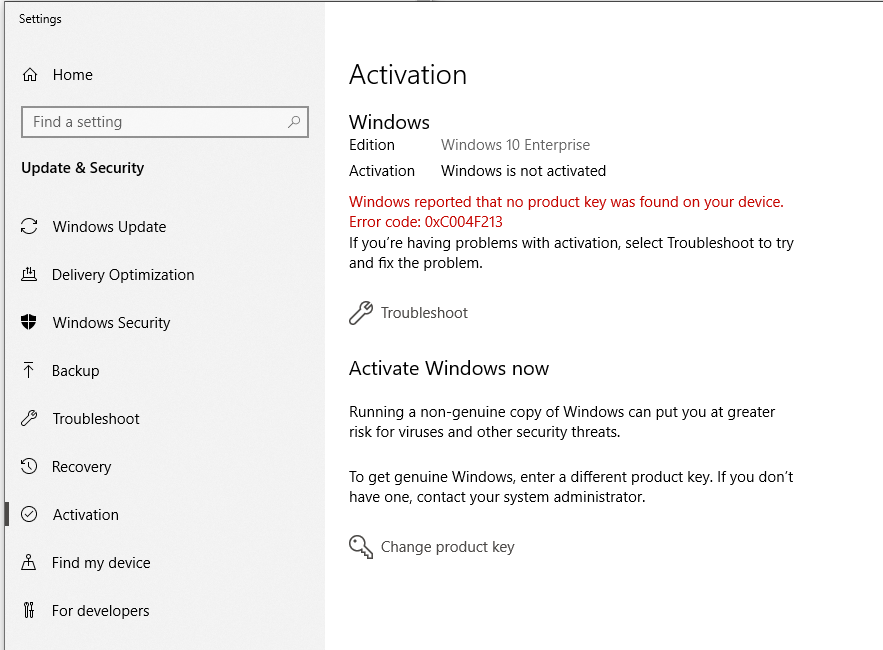Click the wrench icon beside Troubleshoot link
This screenshot has height=650, width=883.
pyautogui.click(x=361, y=313)
